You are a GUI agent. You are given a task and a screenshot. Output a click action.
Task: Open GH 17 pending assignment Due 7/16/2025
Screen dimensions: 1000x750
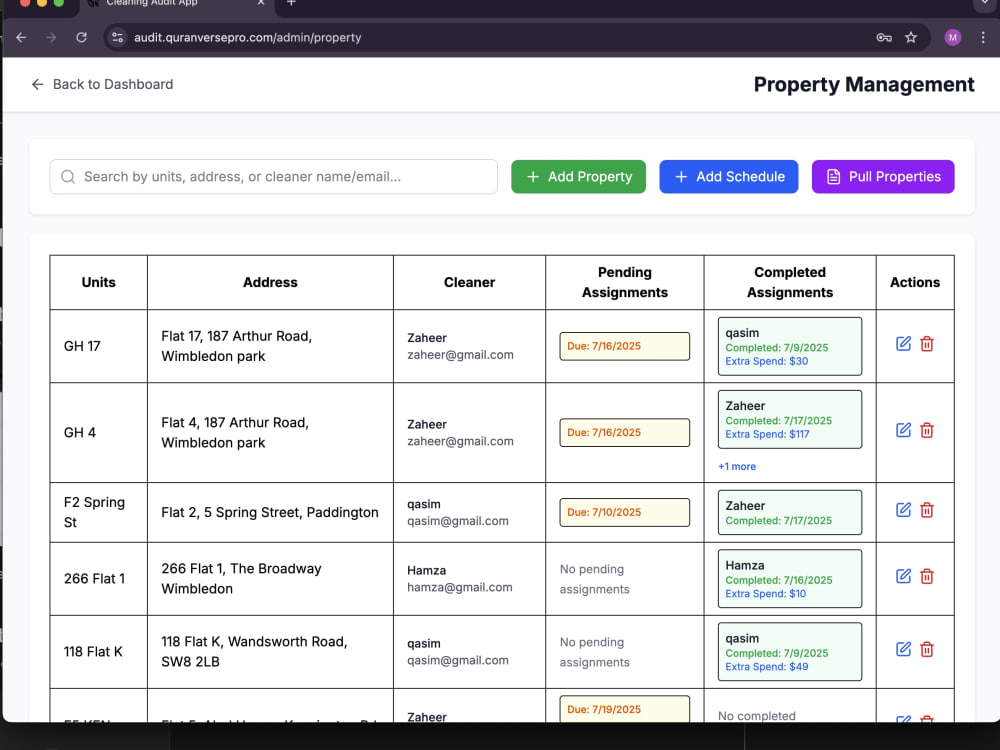pyautogui.click(x=624, y=346)
